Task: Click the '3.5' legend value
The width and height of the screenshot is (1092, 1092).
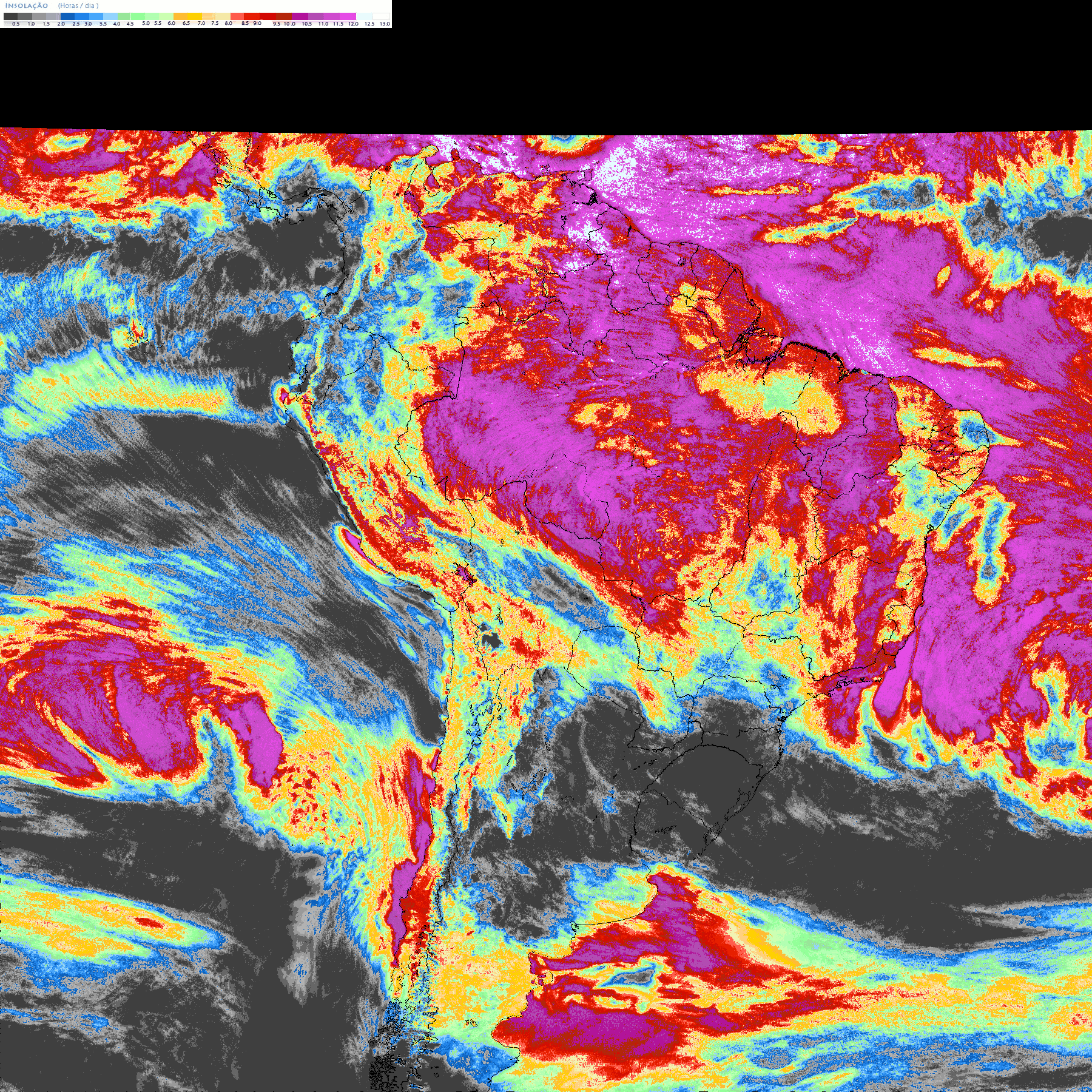Action: point(103,24)
